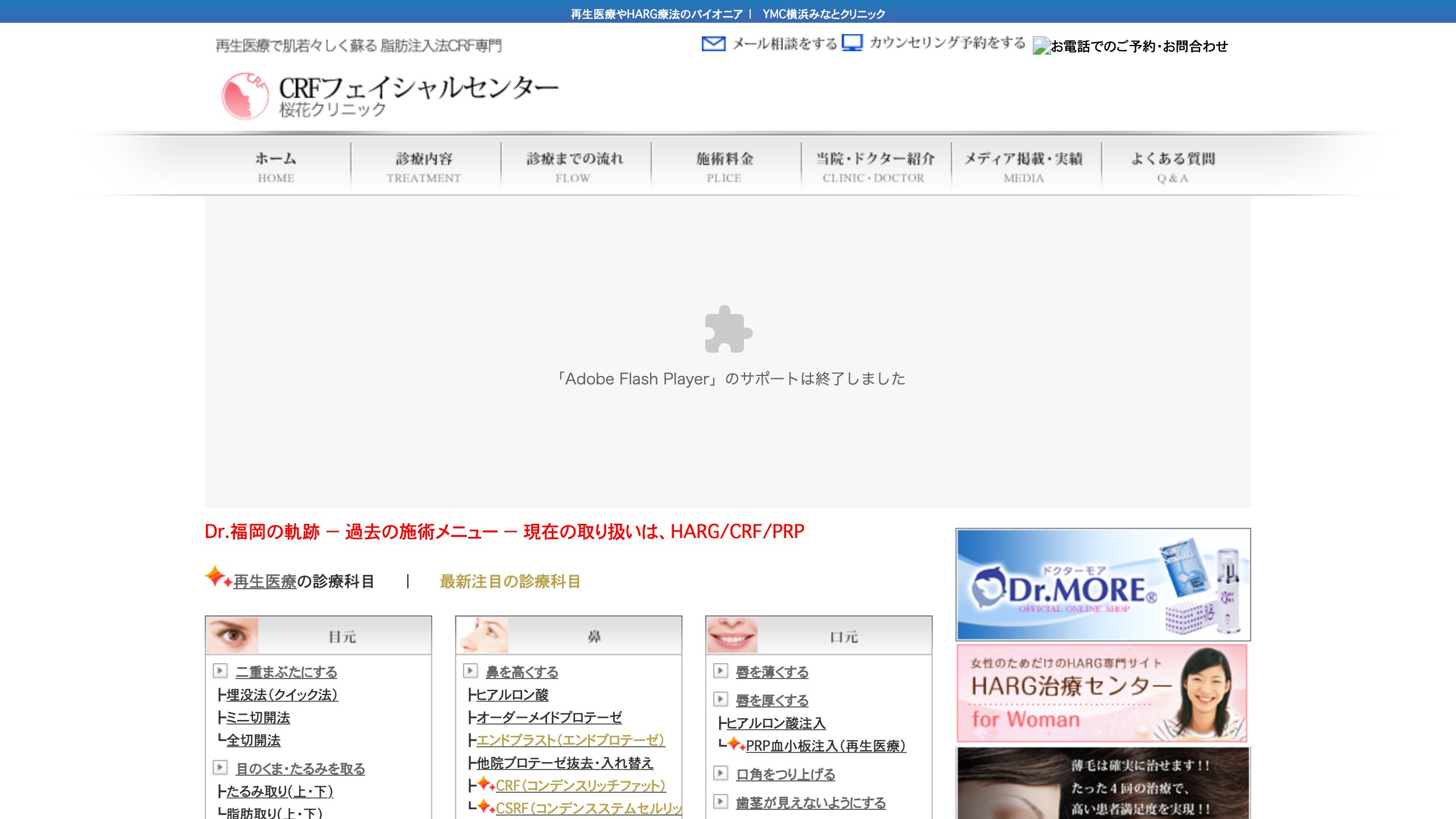The height and width of the screenshot is (819, 1456).
Task: Open the 二重まぶたにする link
Action: [286, 672]
